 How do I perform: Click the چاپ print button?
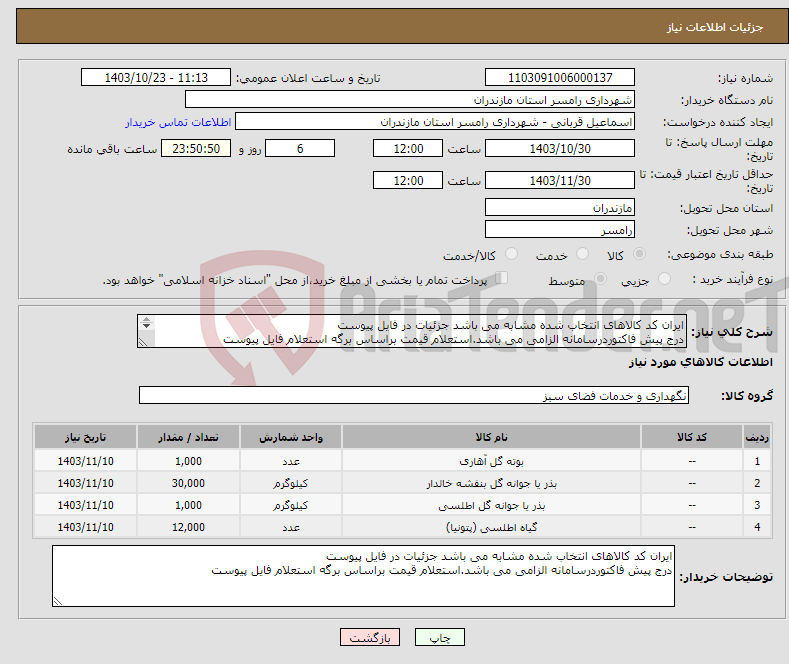[x=439, y=637]
